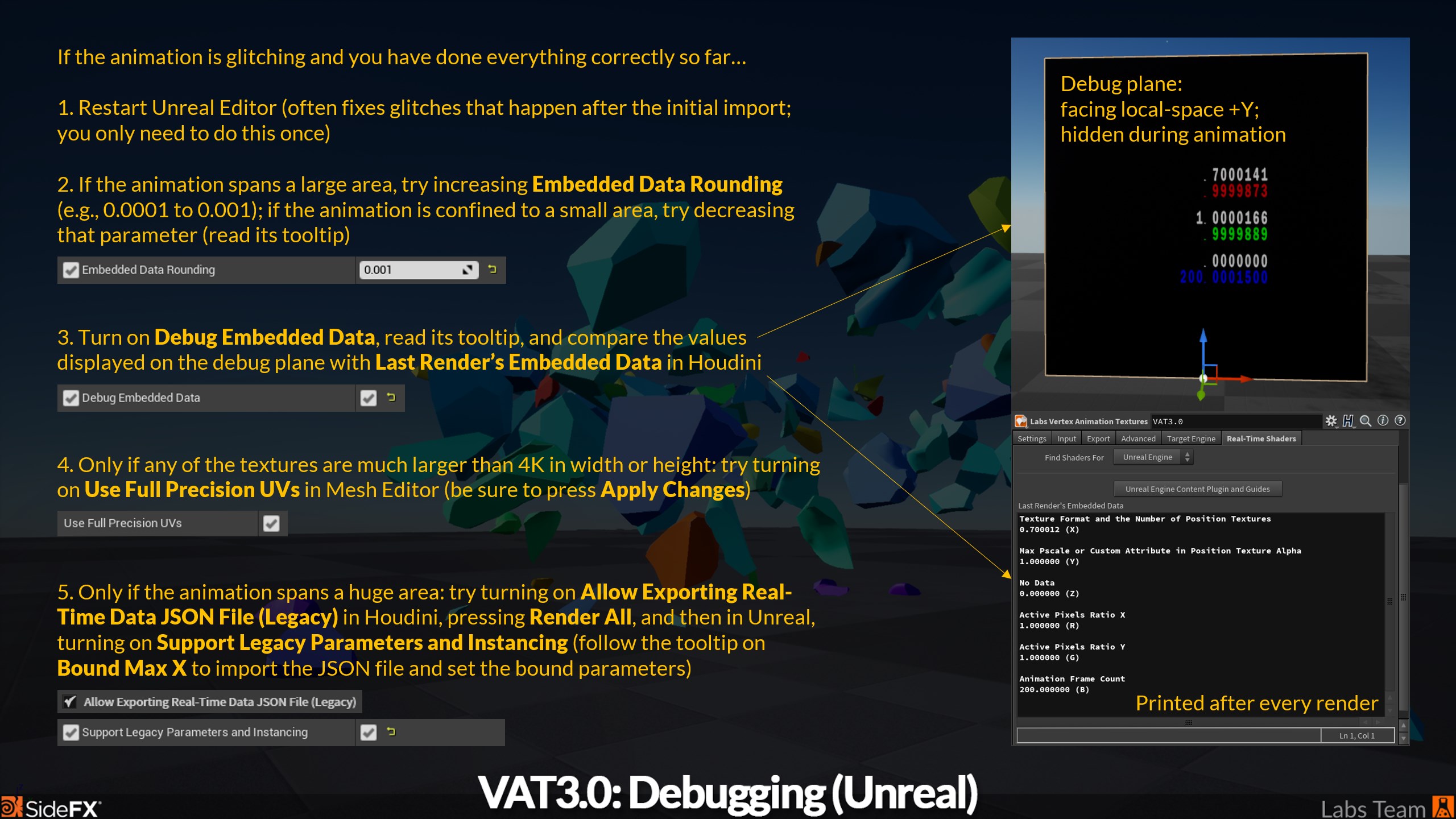Image resolution: width=1456 pixels, height=819 pixels.
Task: Toggle the override checkbox left of Debug Embedded Data
Action: tap(71, 398)
